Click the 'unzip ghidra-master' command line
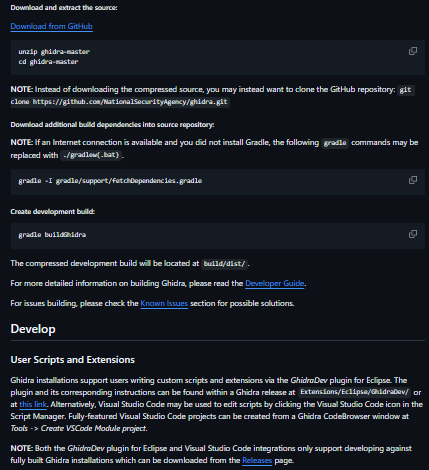Screen dimensions: 429x470 pos(54,52)
